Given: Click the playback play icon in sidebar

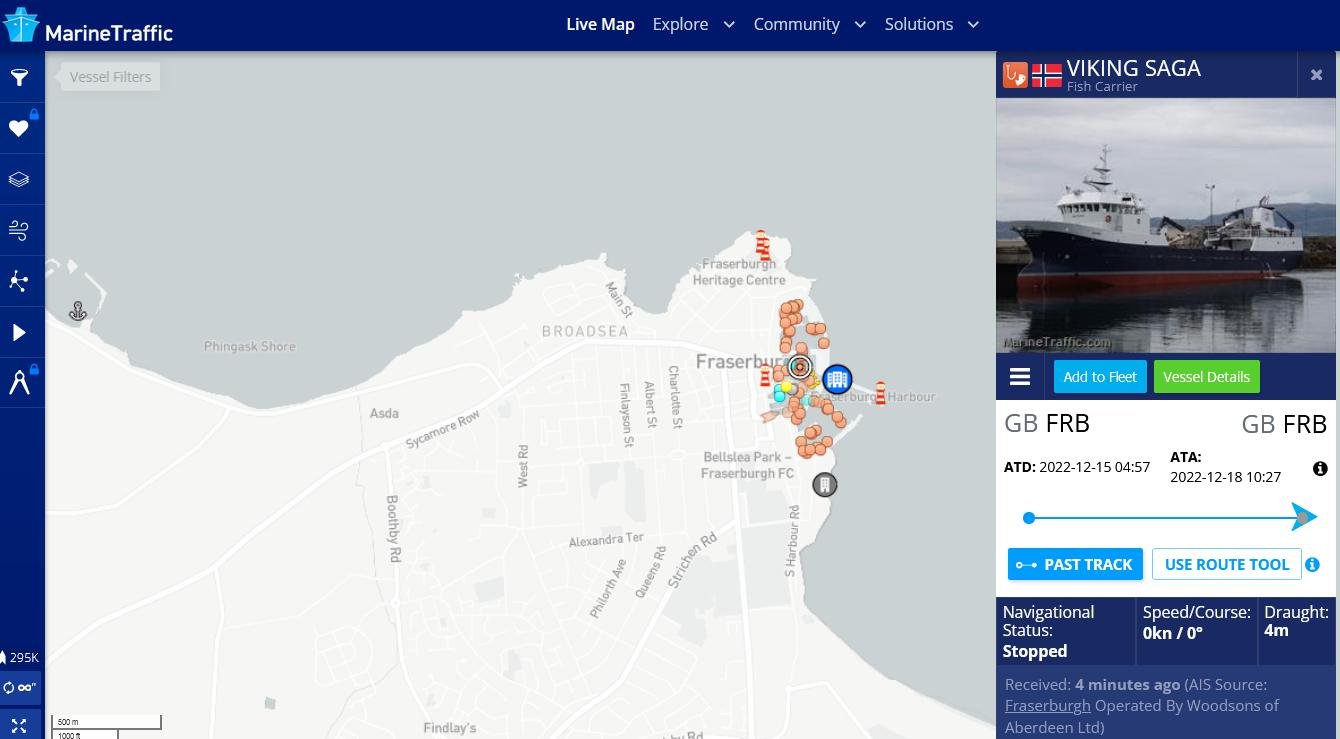Looking at the screenshot, I should coord(19,333).
